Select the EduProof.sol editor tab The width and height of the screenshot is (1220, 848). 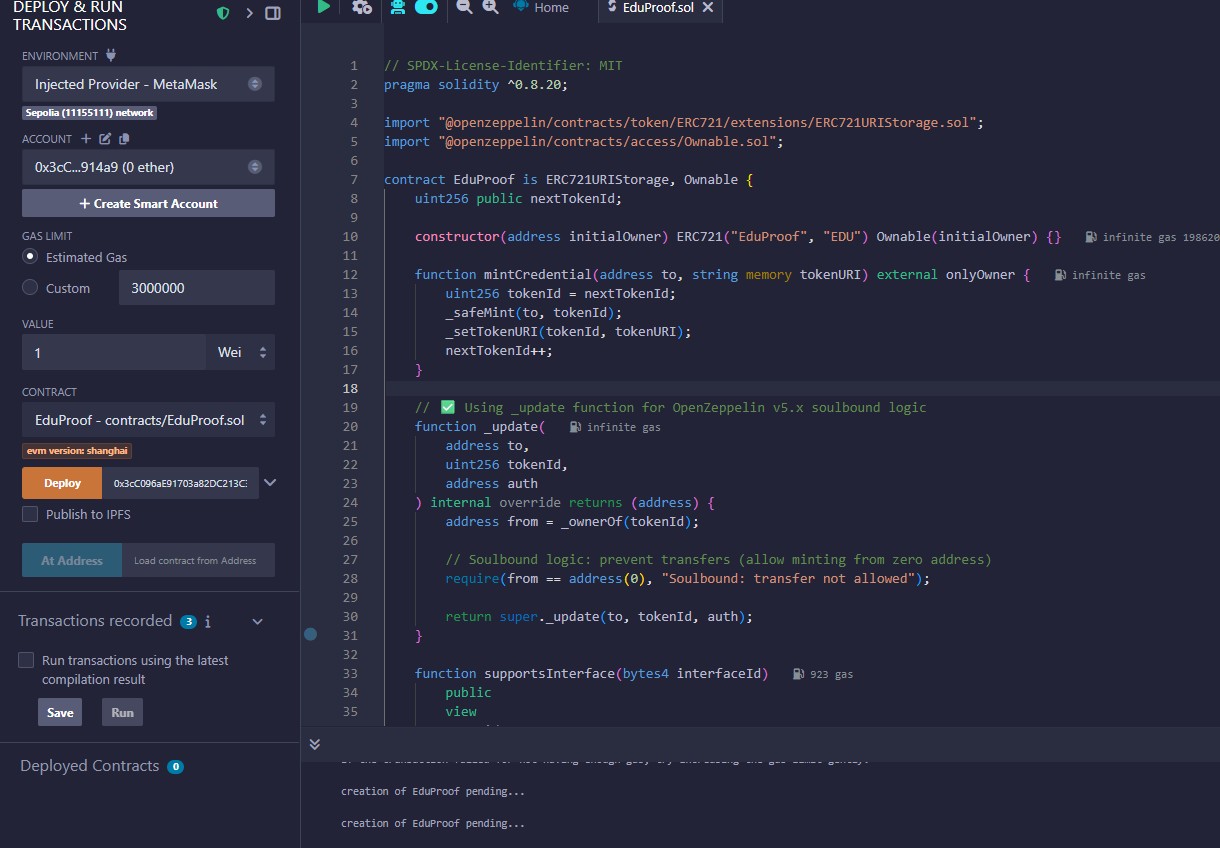pos(656,8)
